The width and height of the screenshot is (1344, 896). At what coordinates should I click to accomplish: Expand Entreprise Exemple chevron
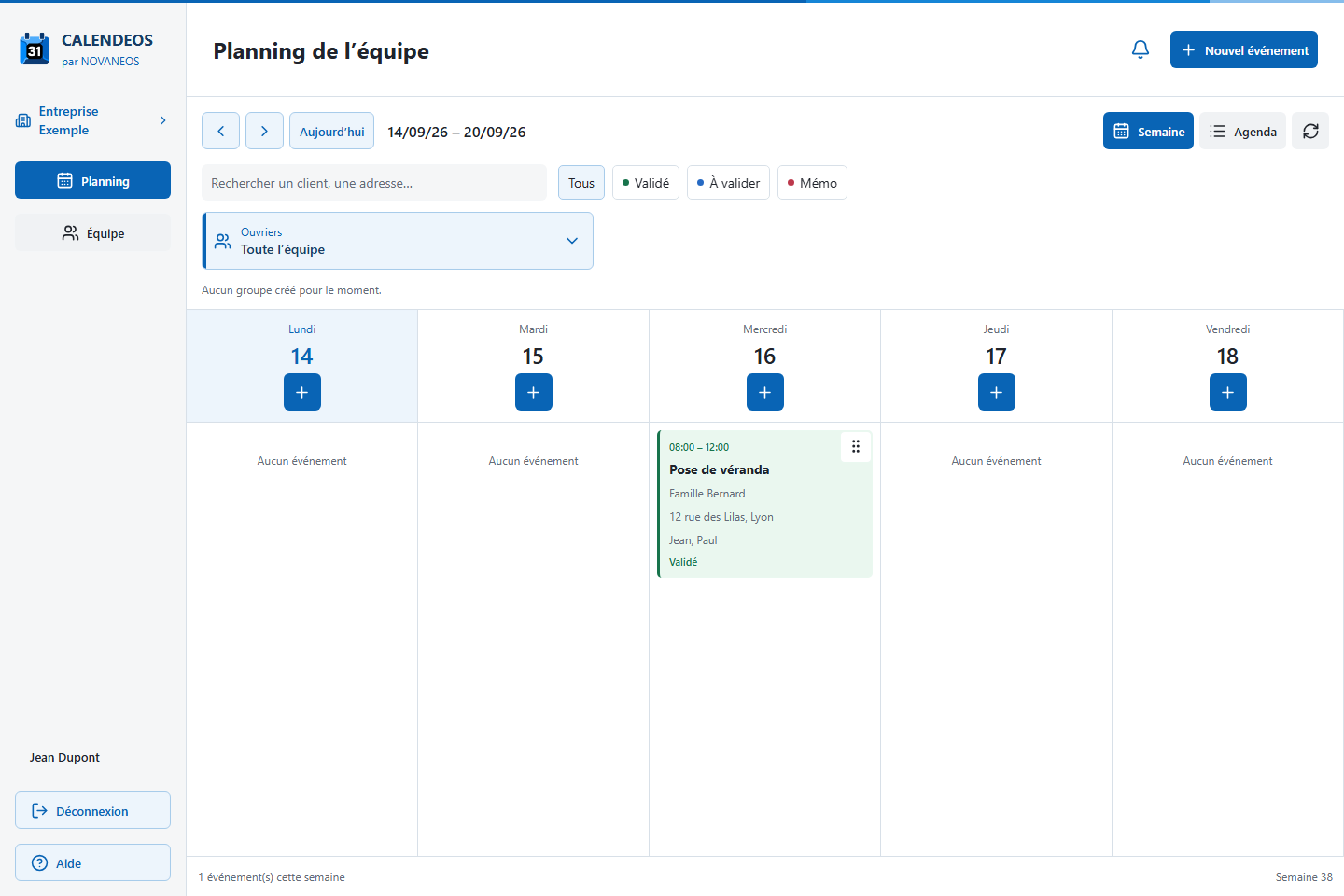(x=162, y=120)
